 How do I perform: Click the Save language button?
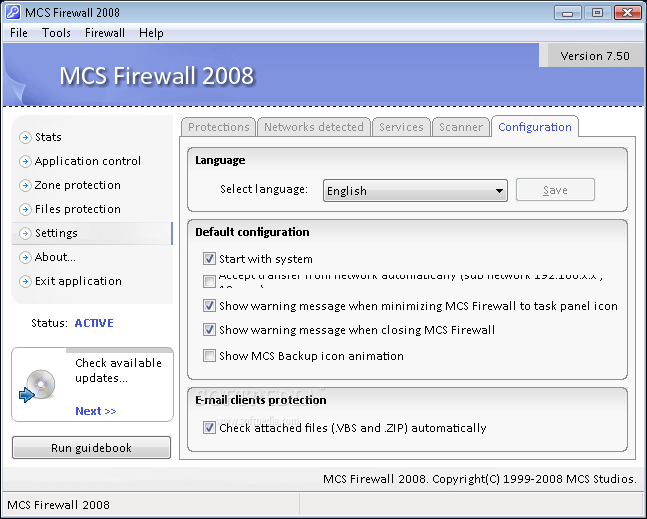555,190
